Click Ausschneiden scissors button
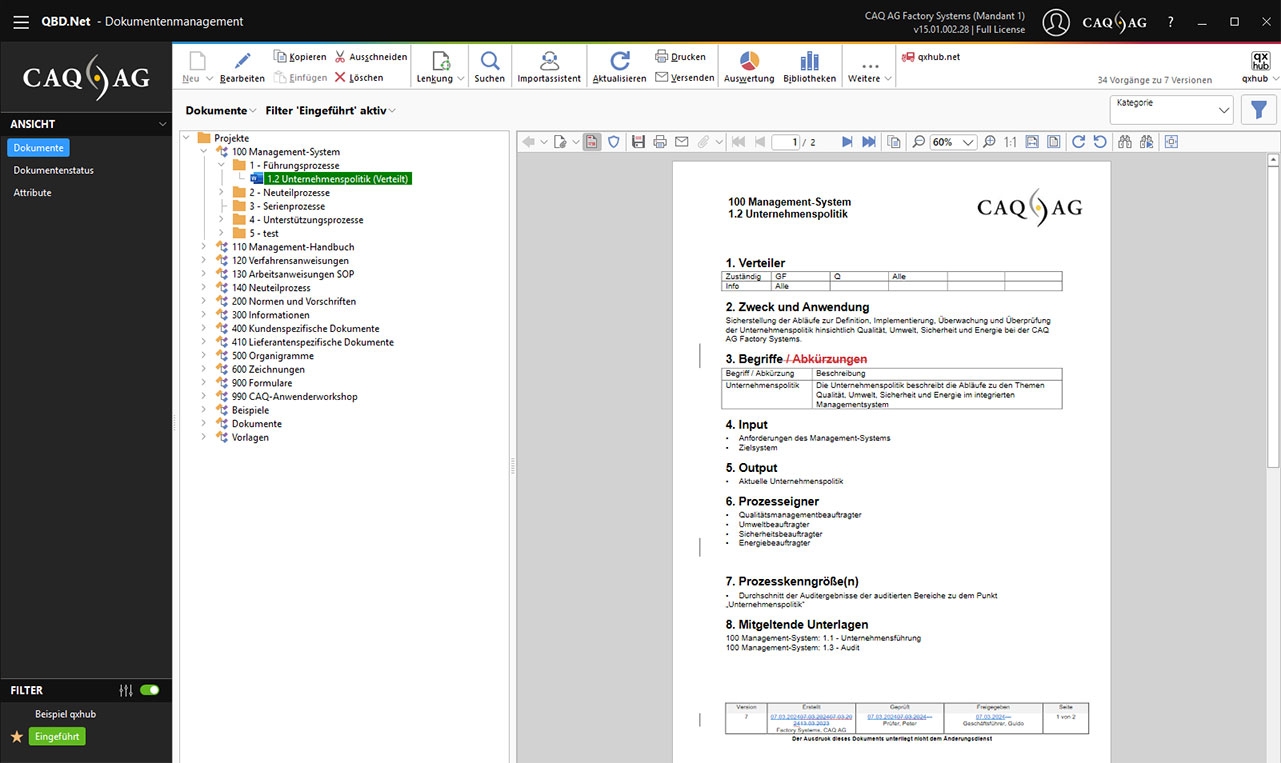Screen dimensions: 1281x763 [x=371, y=57]
